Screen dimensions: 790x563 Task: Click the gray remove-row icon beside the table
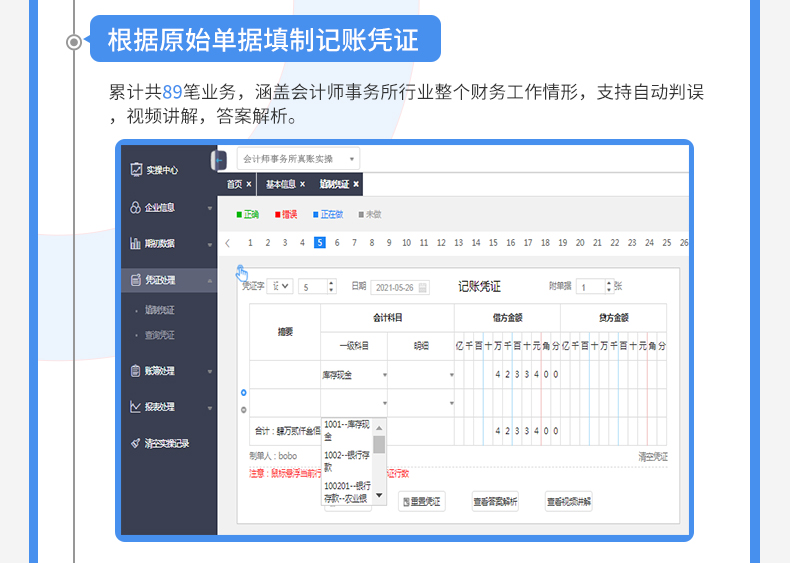[x=243, y=410]
